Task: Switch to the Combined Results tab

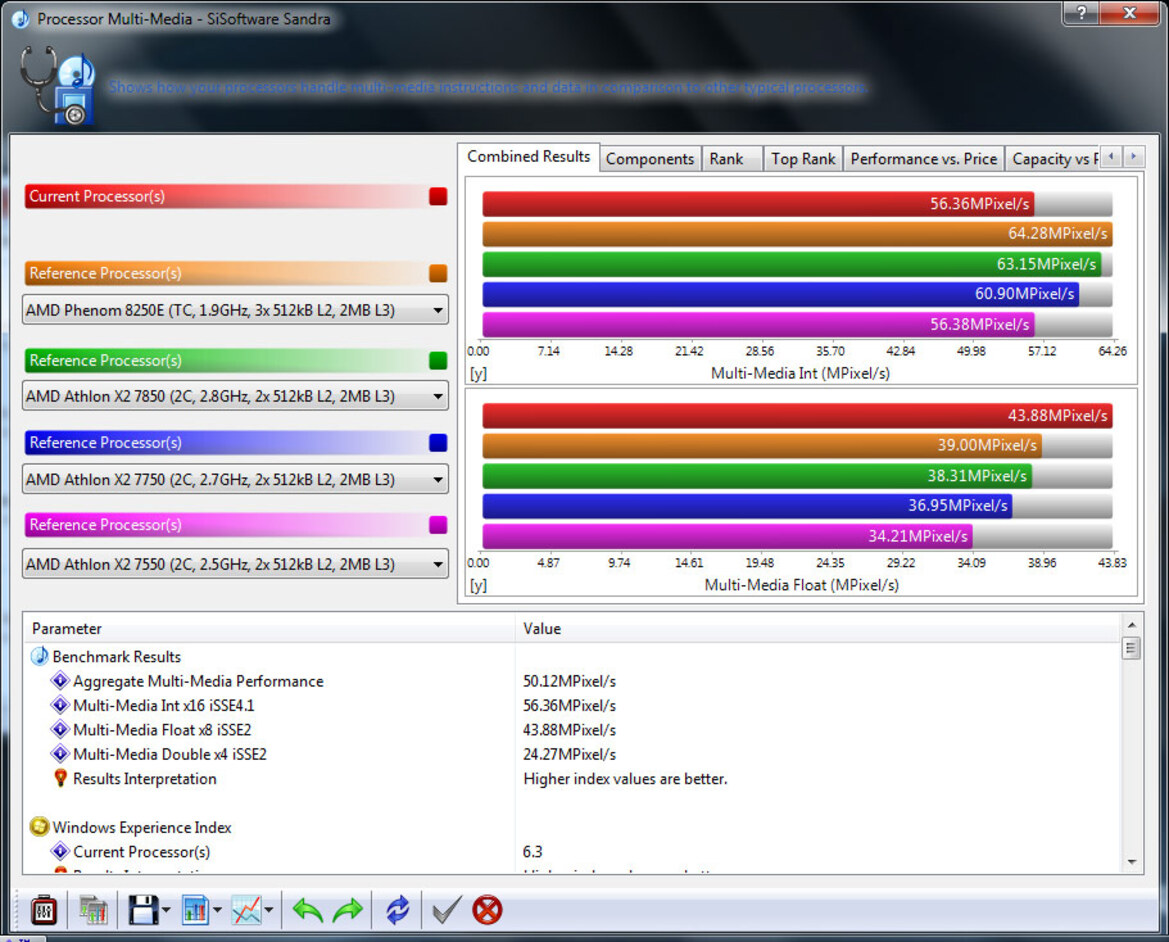Action: pyautogui.click(x=528, y=157)
